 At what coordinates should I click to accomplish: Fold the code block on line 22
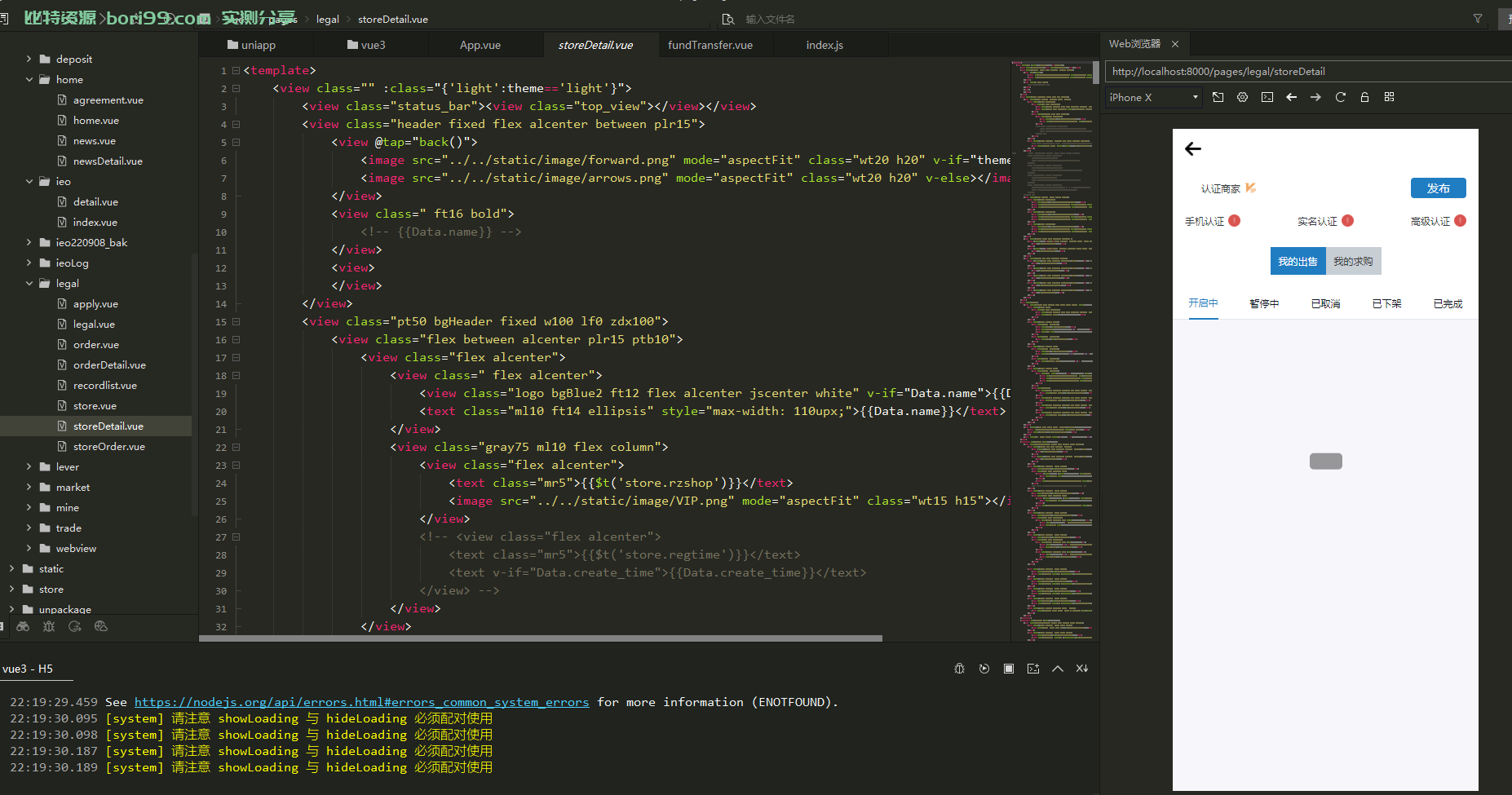tap(236, 448)
